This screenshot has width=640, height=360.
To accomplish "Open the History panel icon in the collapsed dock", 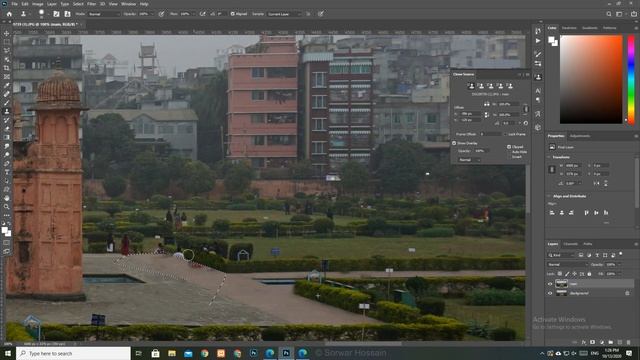I will click(538, 31).
